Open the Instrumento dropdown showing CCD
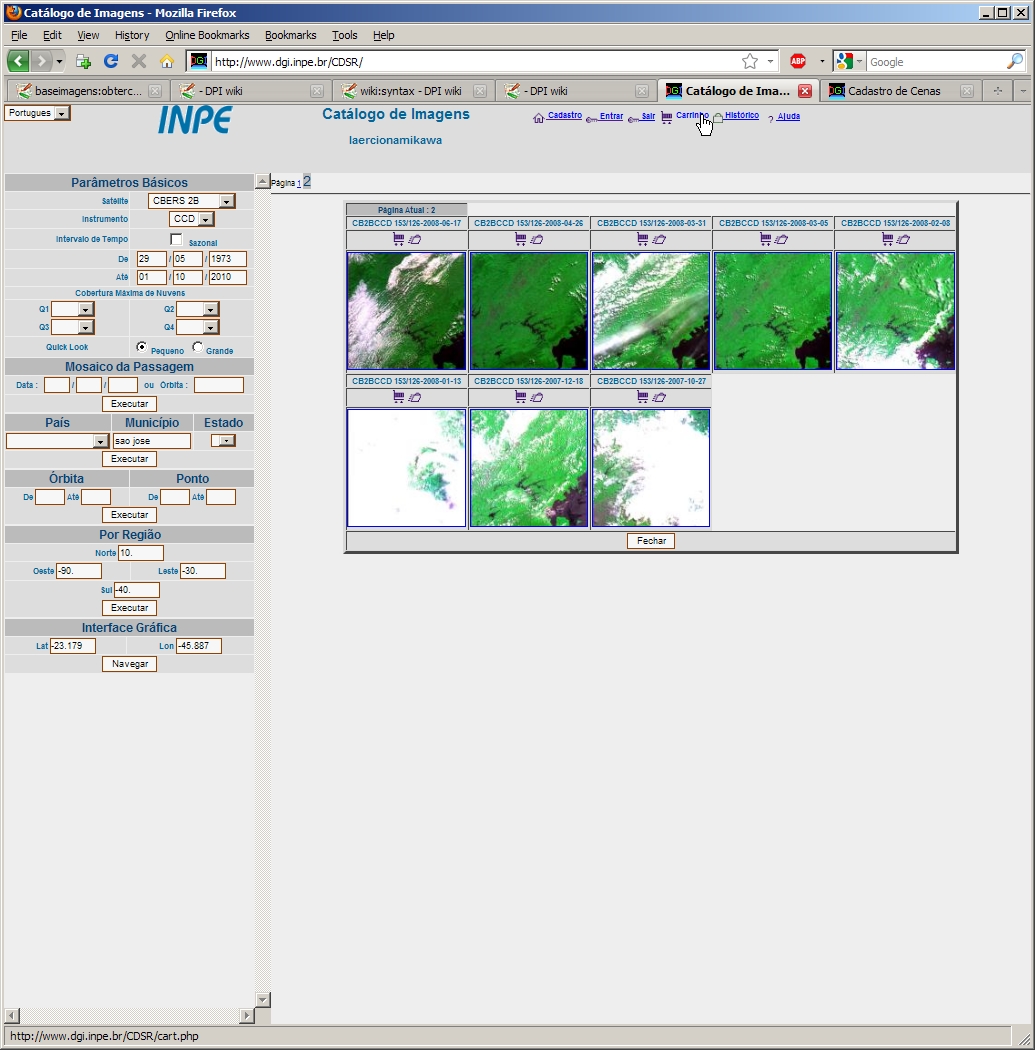Screen dimensions: 1035x1050 pyautogui.click(x=206, y=219)
